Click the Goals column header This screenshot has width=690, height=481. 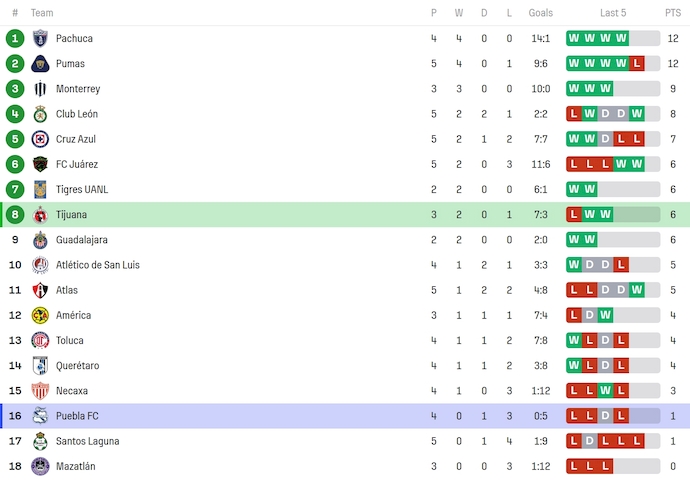coord(541,13)
